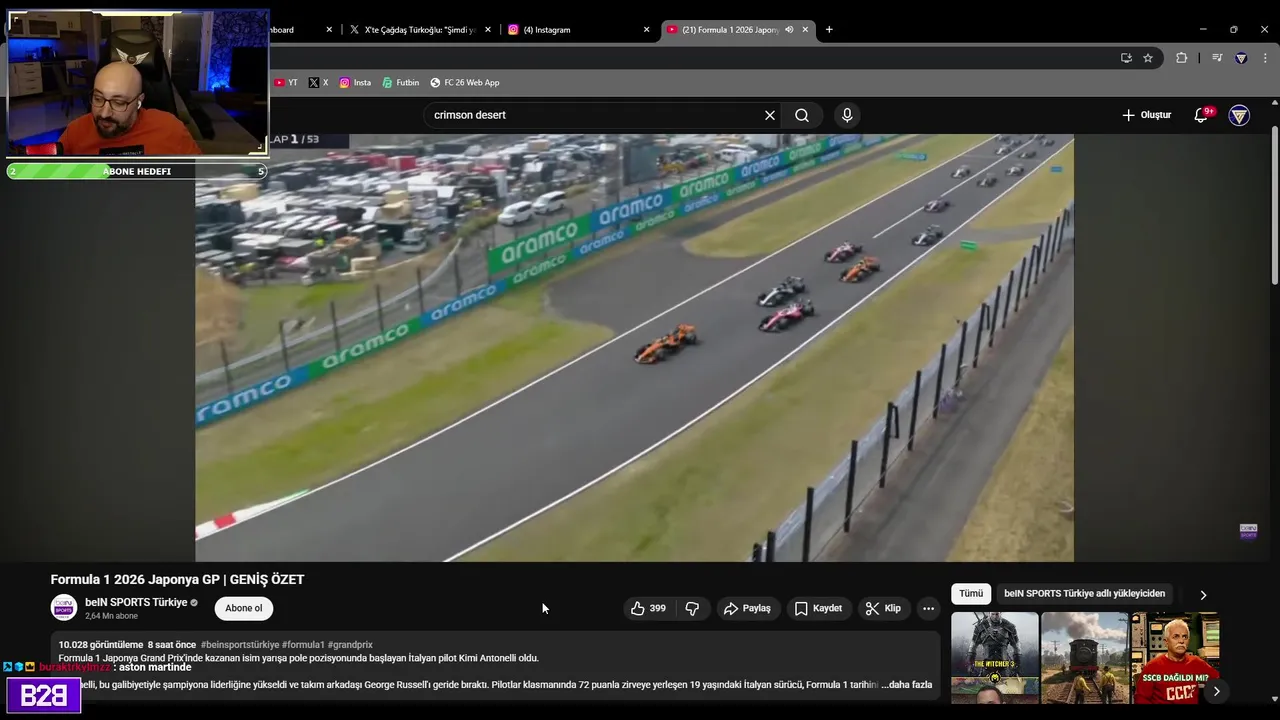This screenshot has height=720, width=1280.
Task: Click the browser profile avatar
Action: tap(1241, 58)
